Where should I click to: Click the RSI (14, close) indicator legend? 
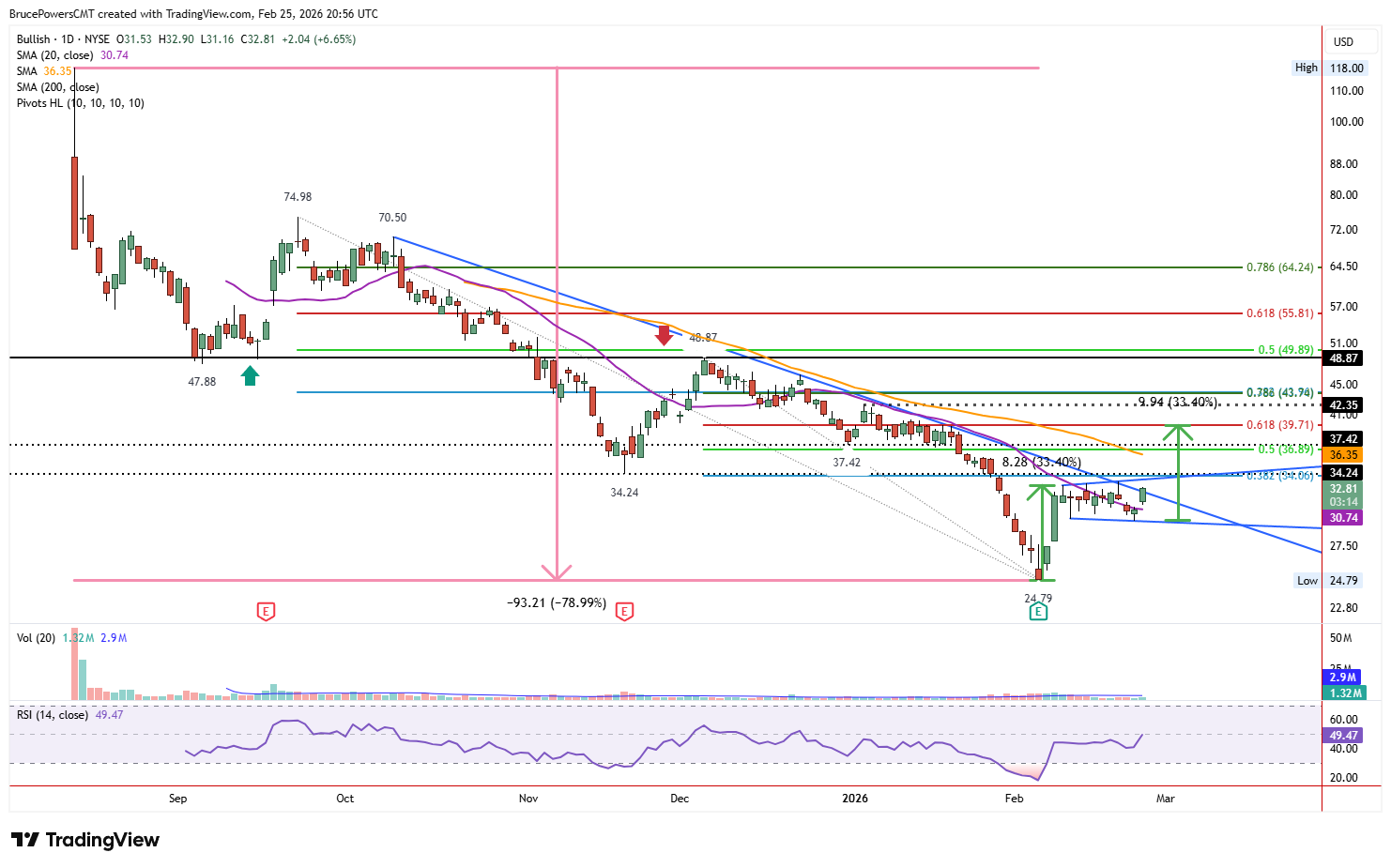point(53,715)
